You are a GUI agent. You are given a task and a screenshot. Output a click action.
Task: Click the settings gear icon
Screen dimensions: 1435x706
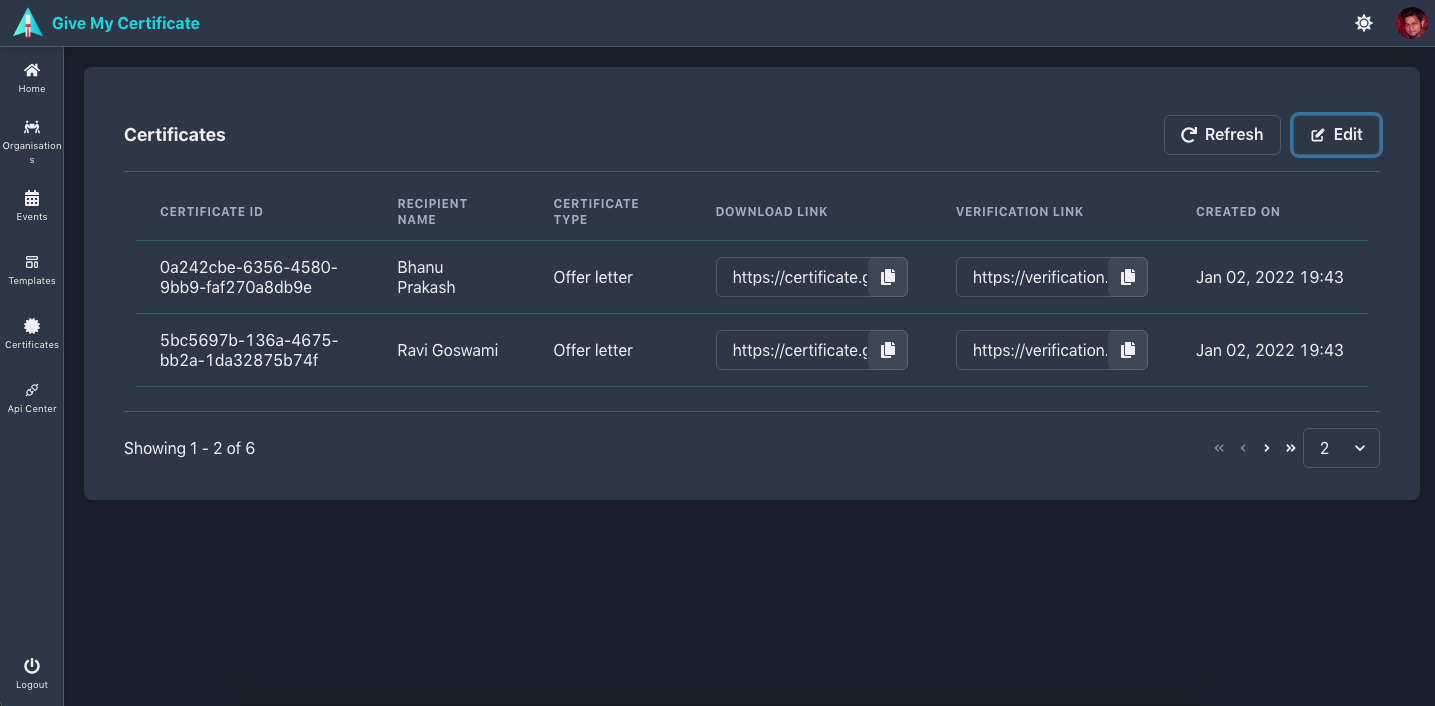pos(1364,22)
